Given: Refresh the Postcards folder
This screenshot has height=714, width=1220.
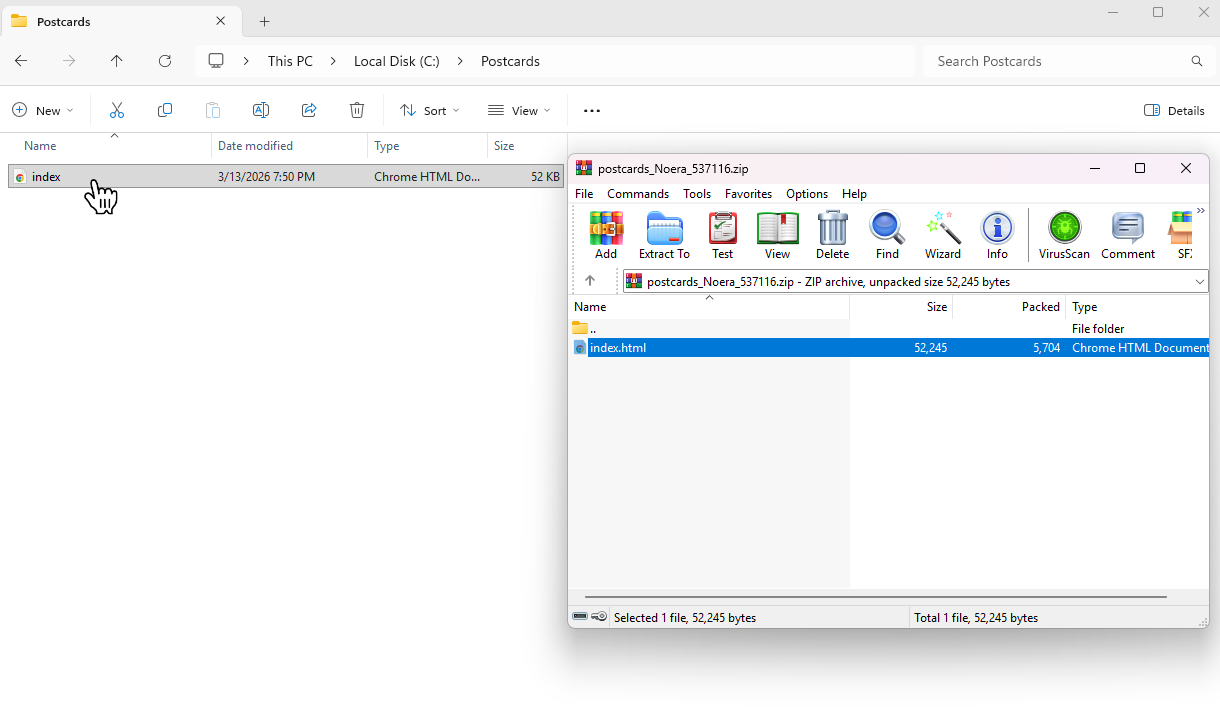Looking at the screenshot, I should tap(165, 61).
